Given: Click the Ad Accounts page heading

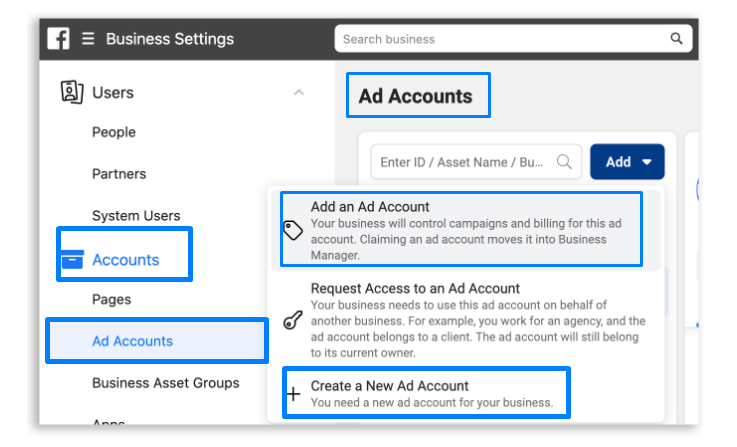Looking at the screenshot, I should [416, 96].
